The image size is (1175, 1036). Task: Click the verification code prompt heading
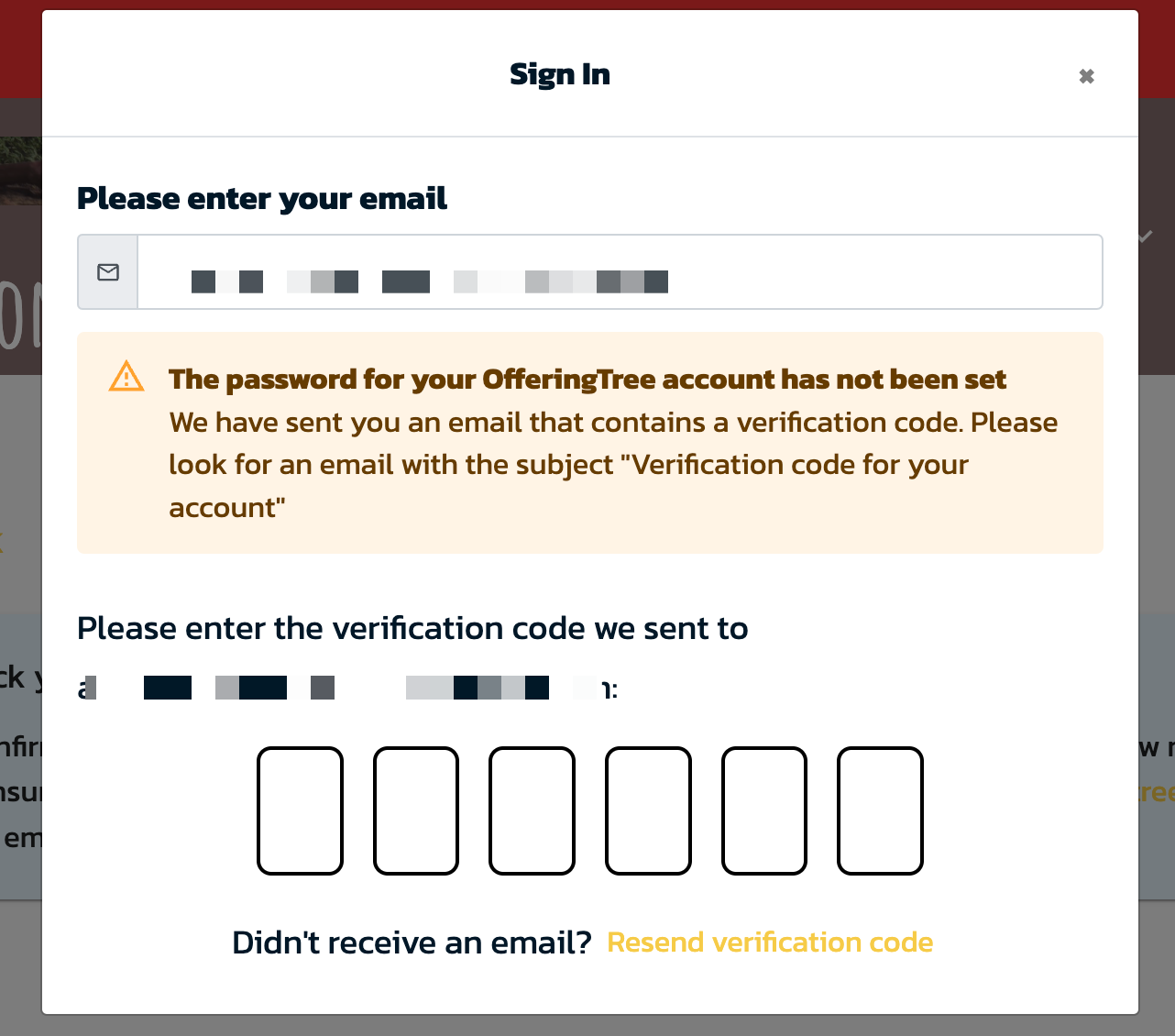point(412,628)
